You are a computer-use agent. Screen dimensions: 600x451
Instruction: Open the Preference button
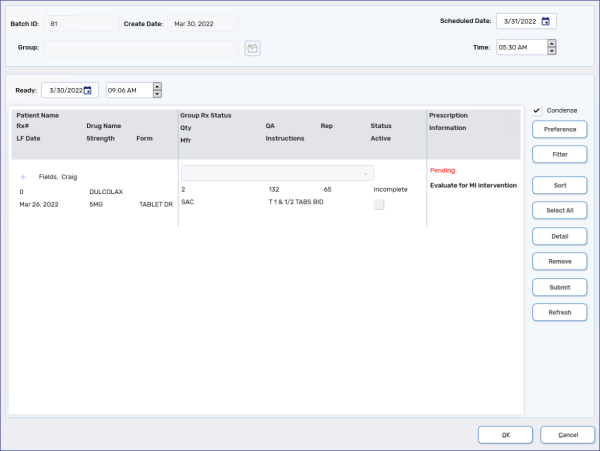[560, 129]
